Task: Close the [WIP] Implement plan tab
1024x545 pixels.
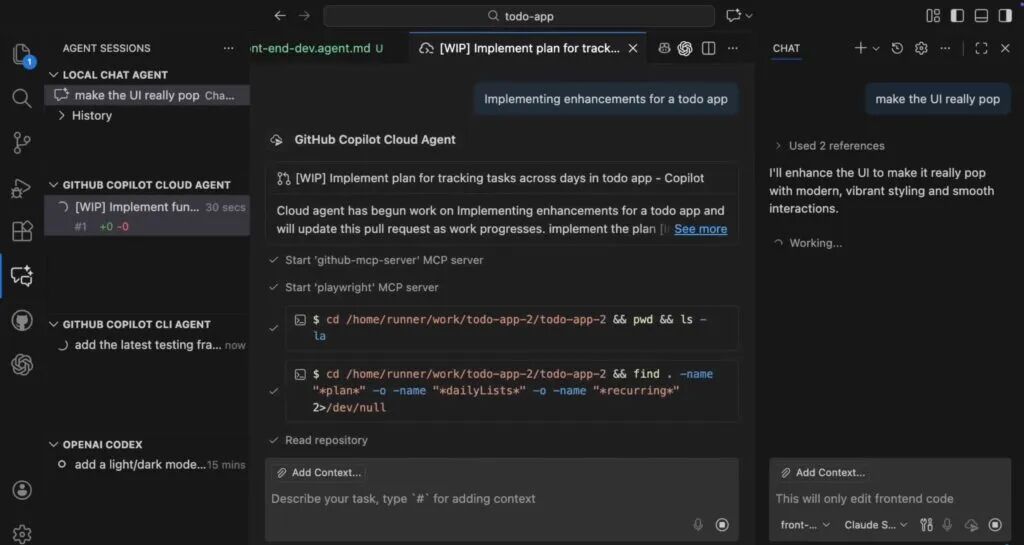Action: click(x=633, y=48)
